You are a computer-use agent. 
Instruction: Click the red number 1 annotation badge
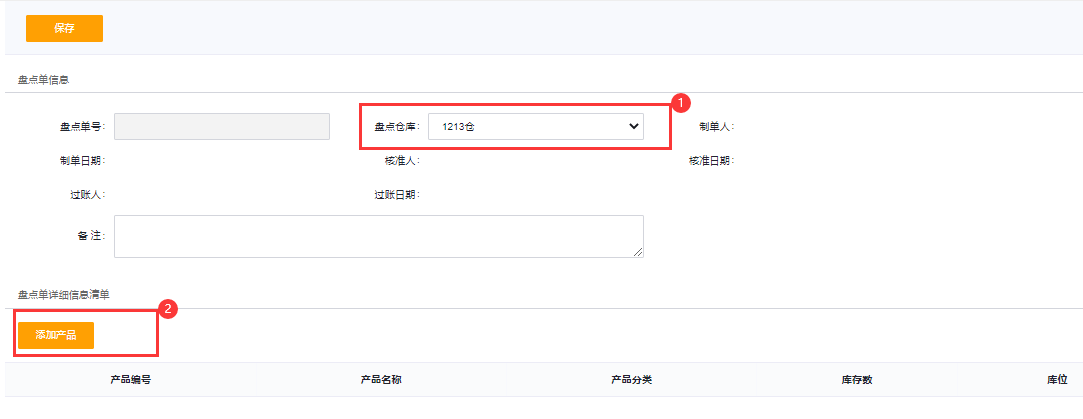point(681,104)
